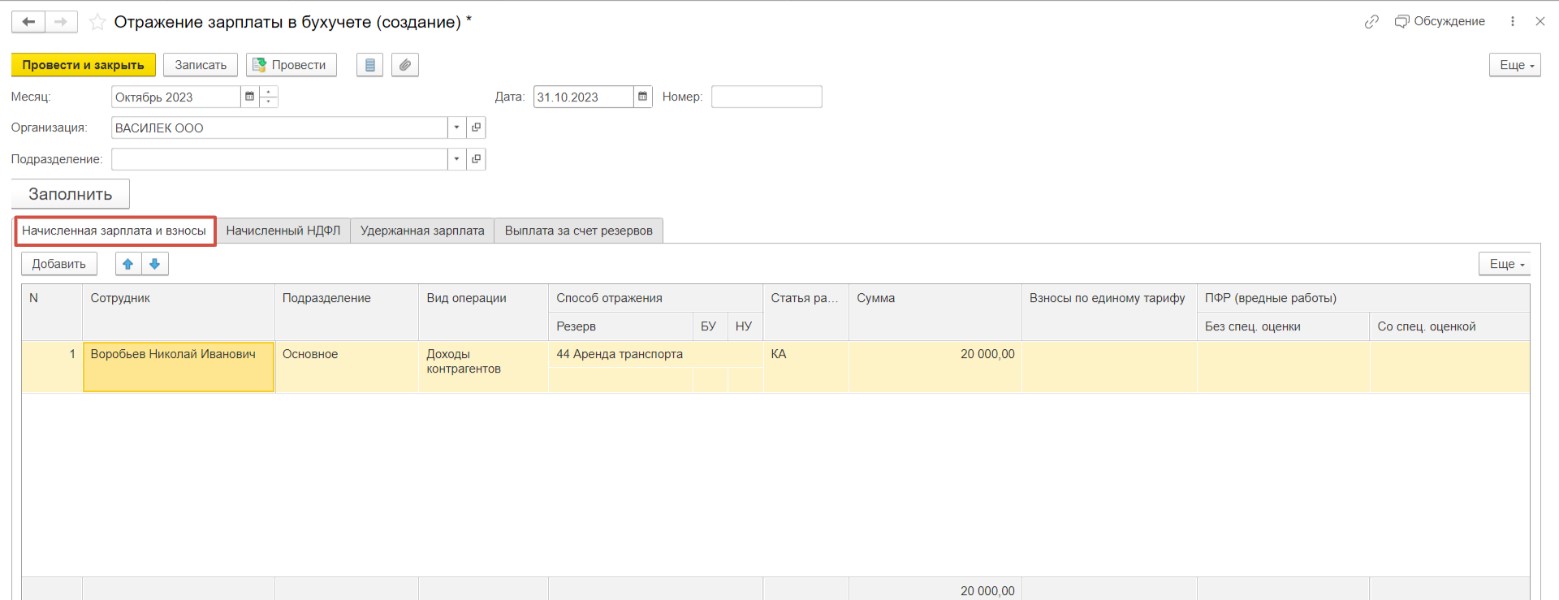Click the Месяц field Октябрь 2023
Image resolution: width=1559 pixels, height=600 pixels.
(x=176, y=97)
